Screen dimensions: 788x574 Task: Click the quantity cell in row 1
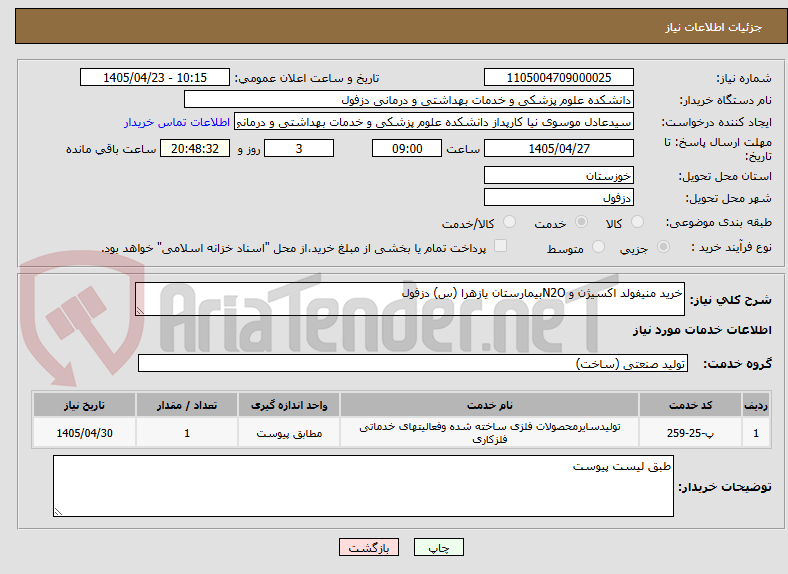tap(187, 432)
